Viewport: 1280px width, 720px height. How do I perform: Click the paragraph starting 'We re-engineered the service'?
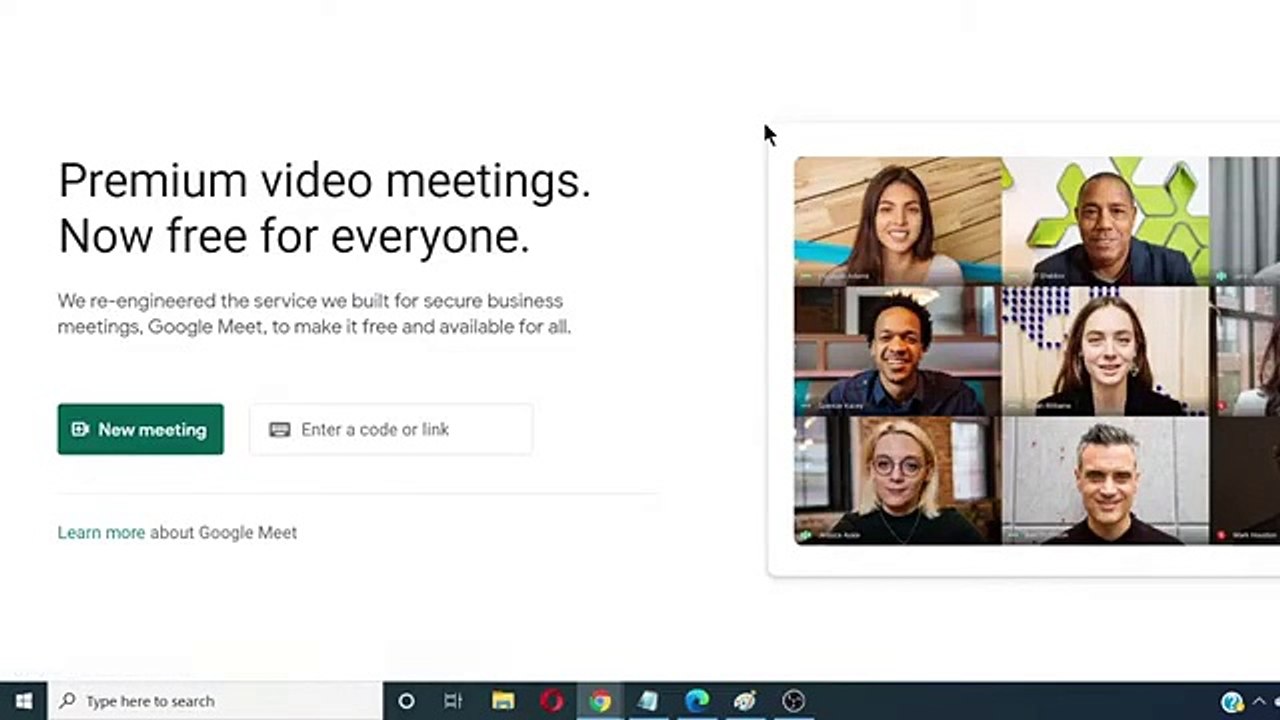tap(314, 313)
